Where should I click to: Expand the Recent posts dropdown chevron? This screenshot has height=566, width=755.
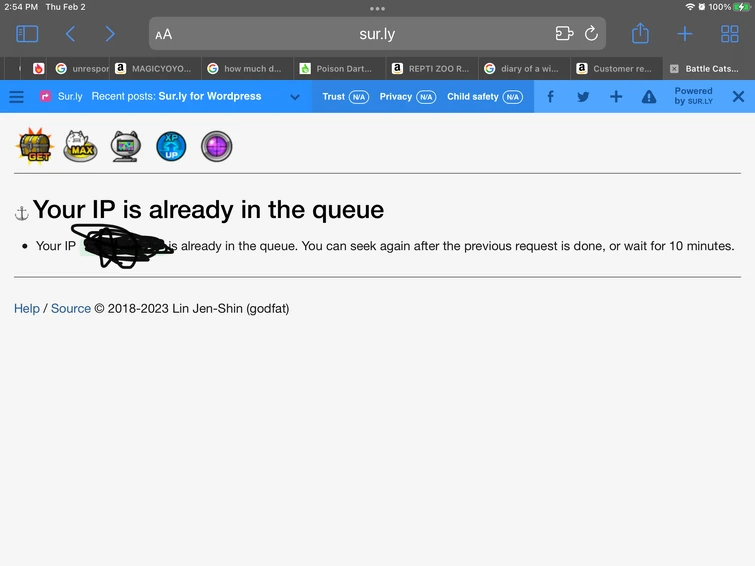coord(295,97)
